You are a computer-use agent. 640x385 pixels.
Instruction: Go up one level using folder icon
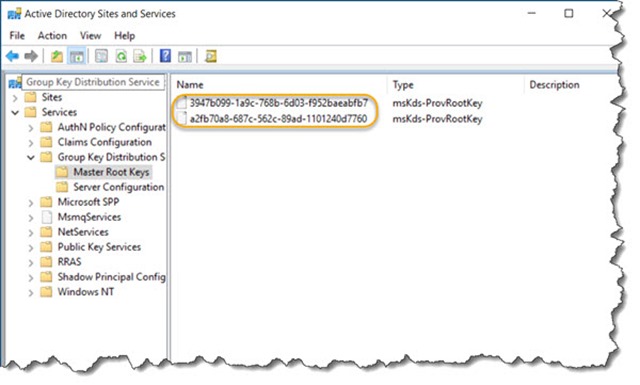[57, 56]
